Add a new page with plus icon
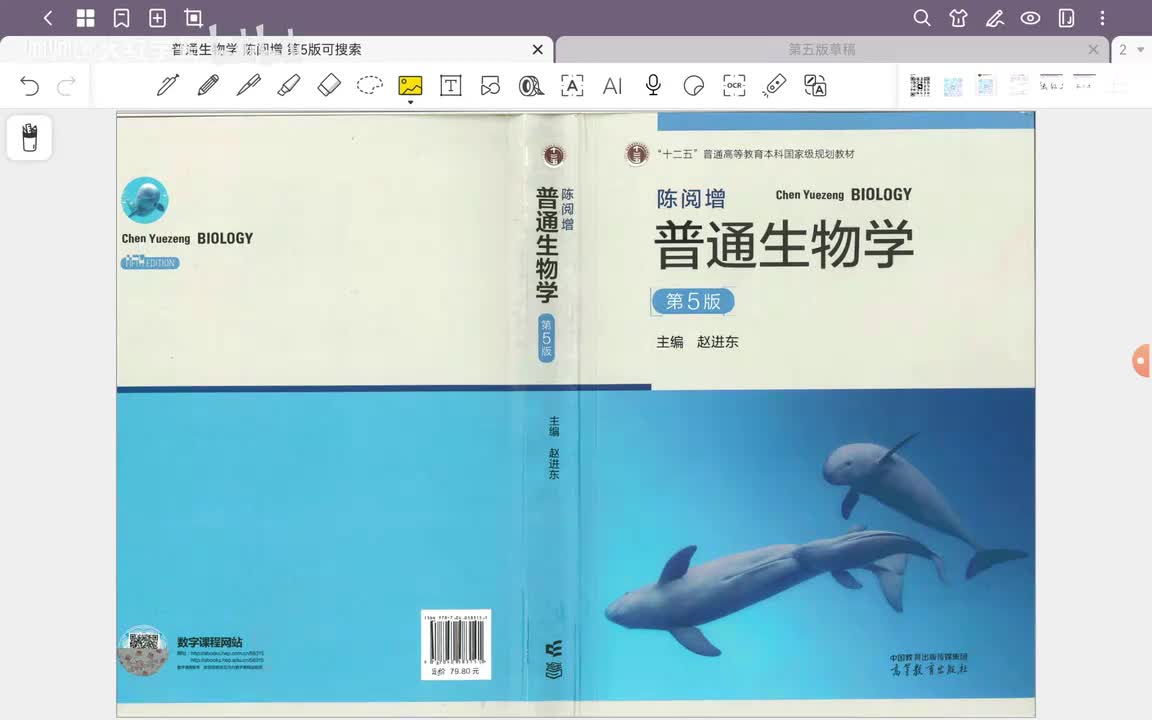This screenshot has height=720, width=1152. [157, 18]
